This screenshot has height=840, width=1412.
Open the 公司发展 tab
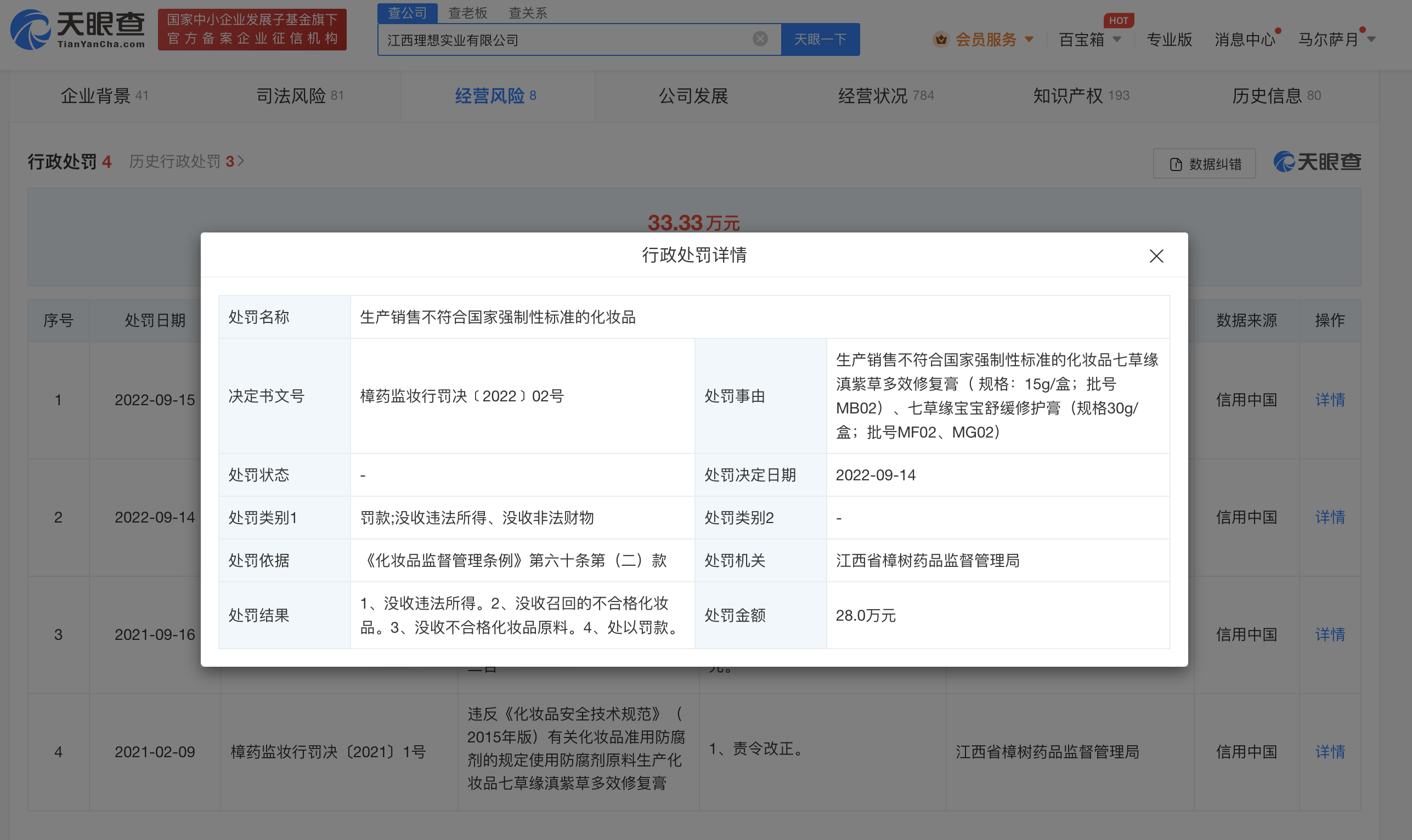tap(693, 95)
